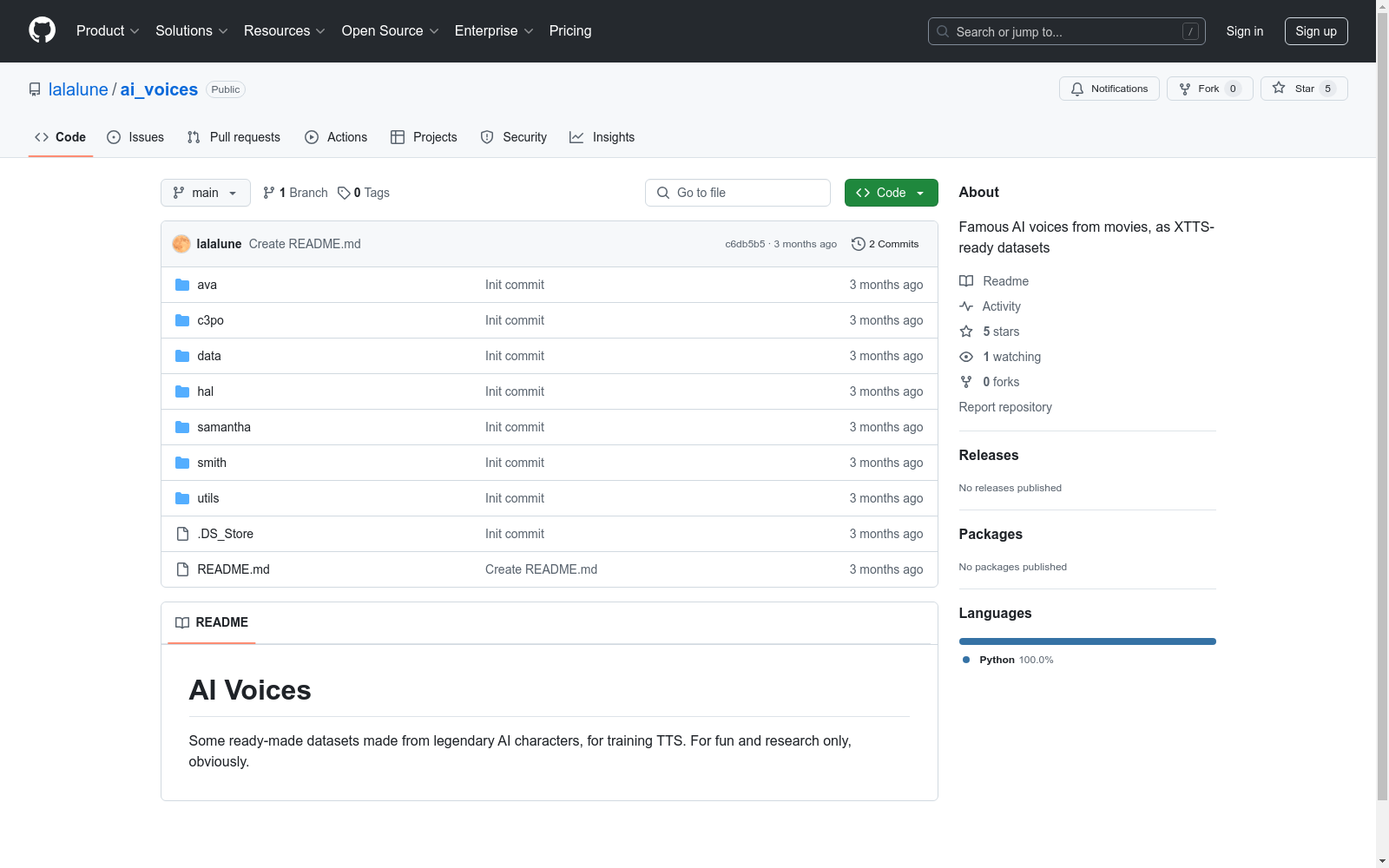The image size is (1389, 868).
Task: Click the .DS_Store file icon
Action: [x=182, y=534]
